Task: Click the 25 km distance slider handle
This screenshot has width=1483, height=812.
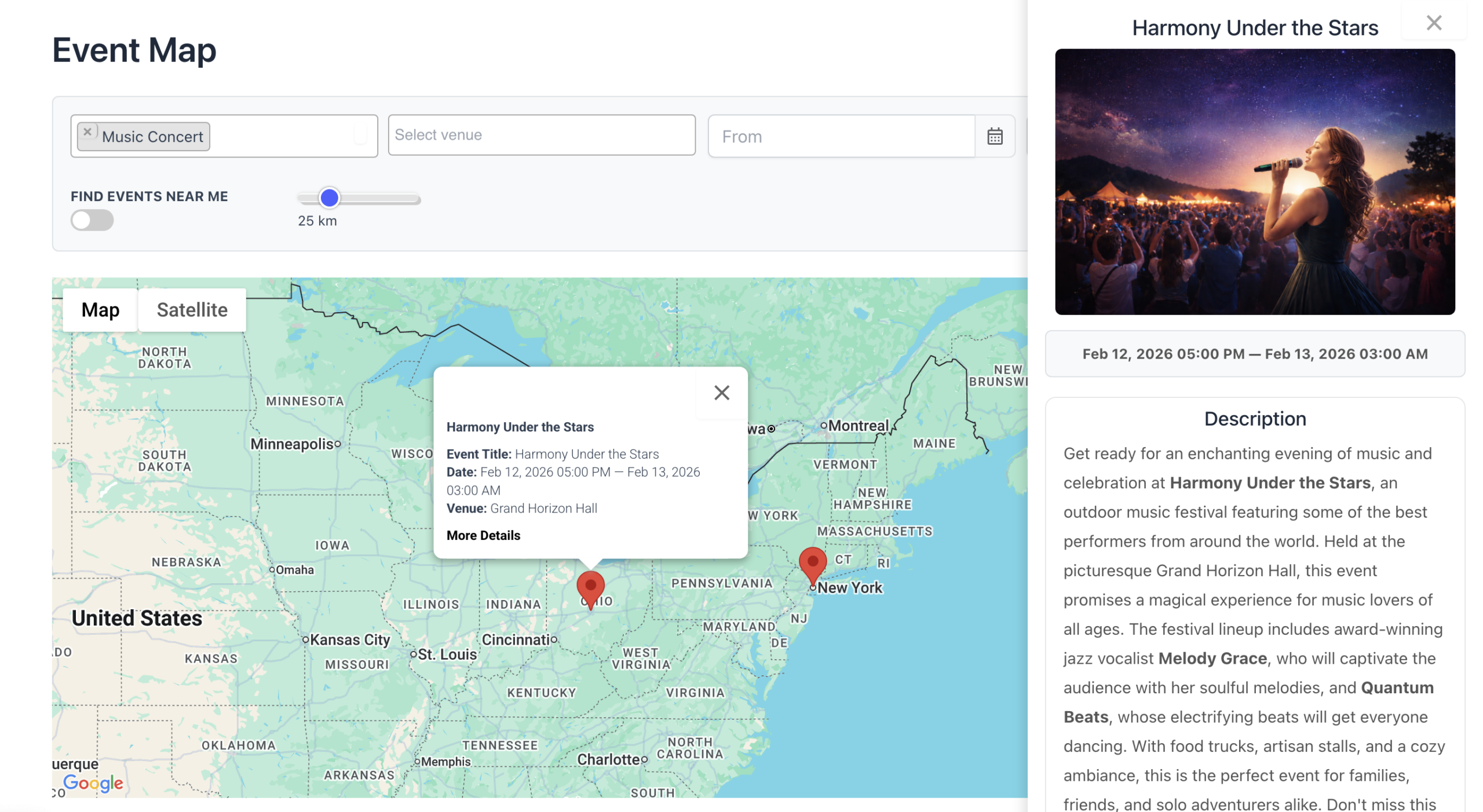Action: pos(329,198)
